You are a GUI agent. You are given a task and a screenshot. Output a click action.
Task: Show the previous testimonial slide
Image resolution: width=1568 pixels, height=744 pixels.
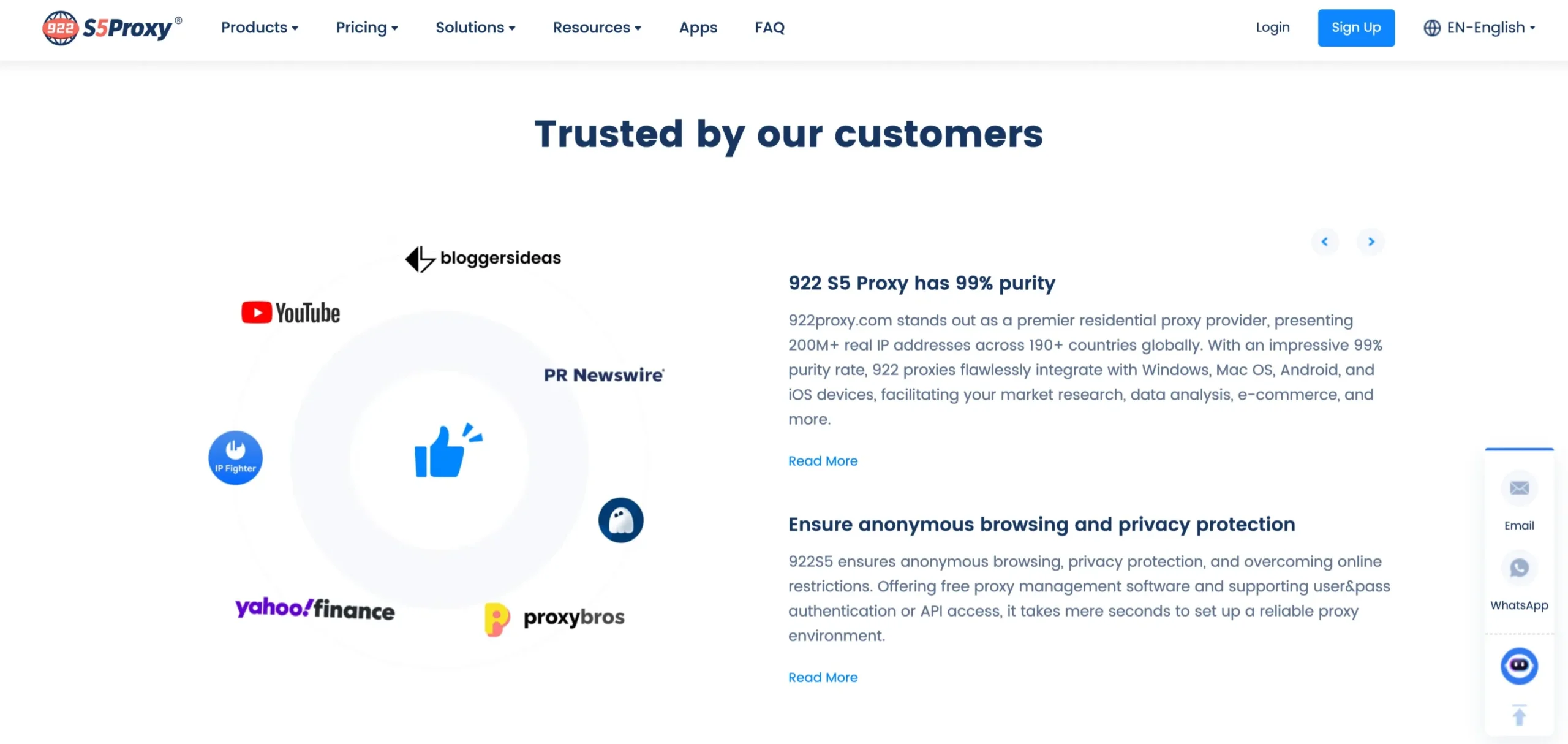point(1324,241)
